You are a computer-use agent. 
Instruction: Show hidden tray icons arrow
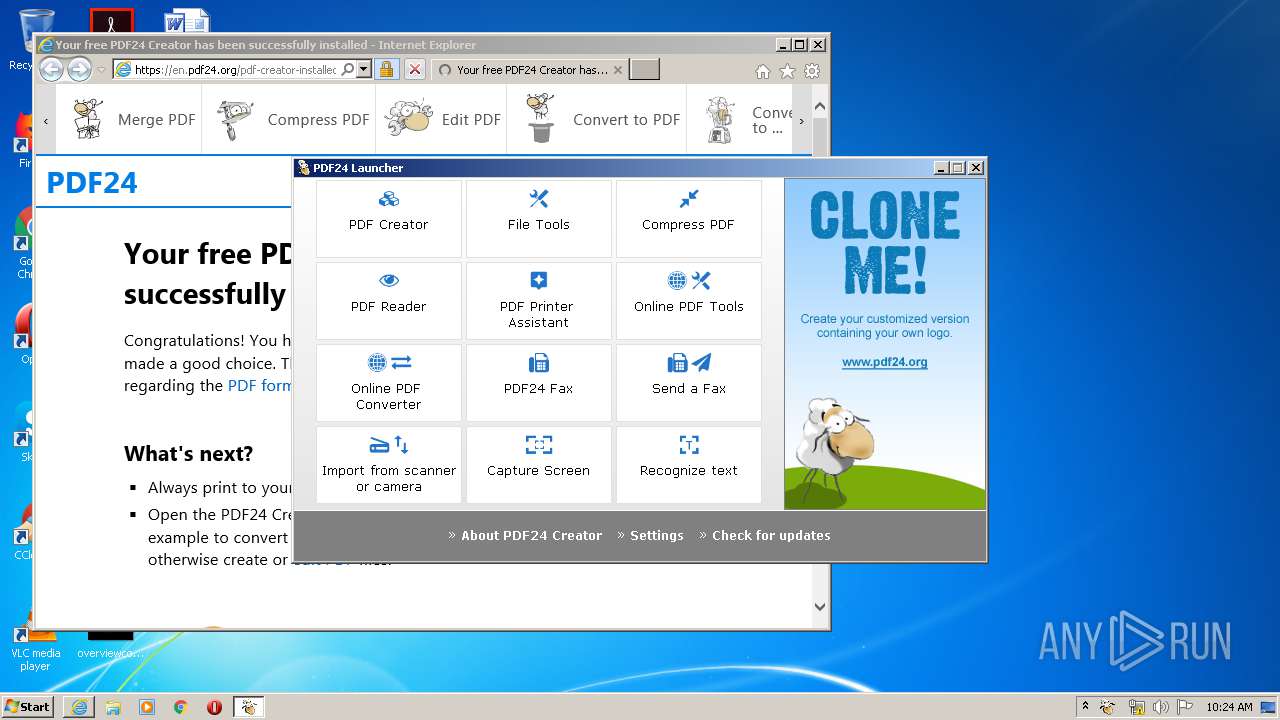[1085, 707]
